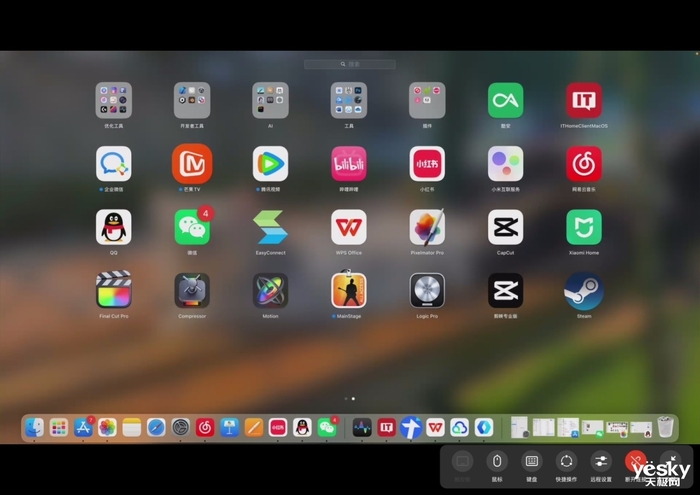700x495 pixels.
Task: Click the Launchpad search field
Action: pos(350,64)
